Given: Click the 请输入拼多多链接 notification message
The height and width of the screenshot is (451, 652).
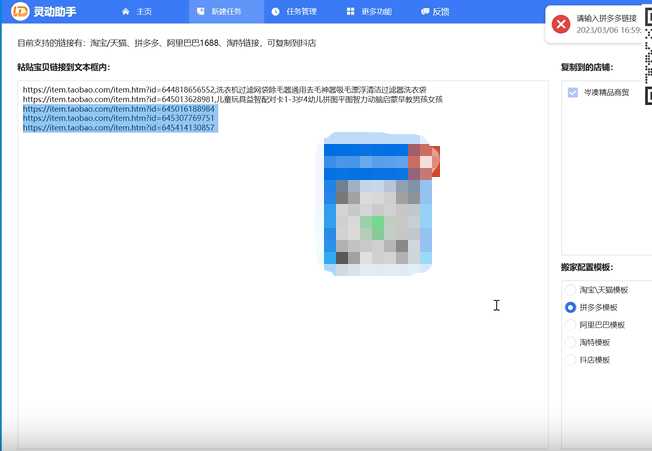Looking at the screenshot, I should pyautogui.click(x=606, y=19).
